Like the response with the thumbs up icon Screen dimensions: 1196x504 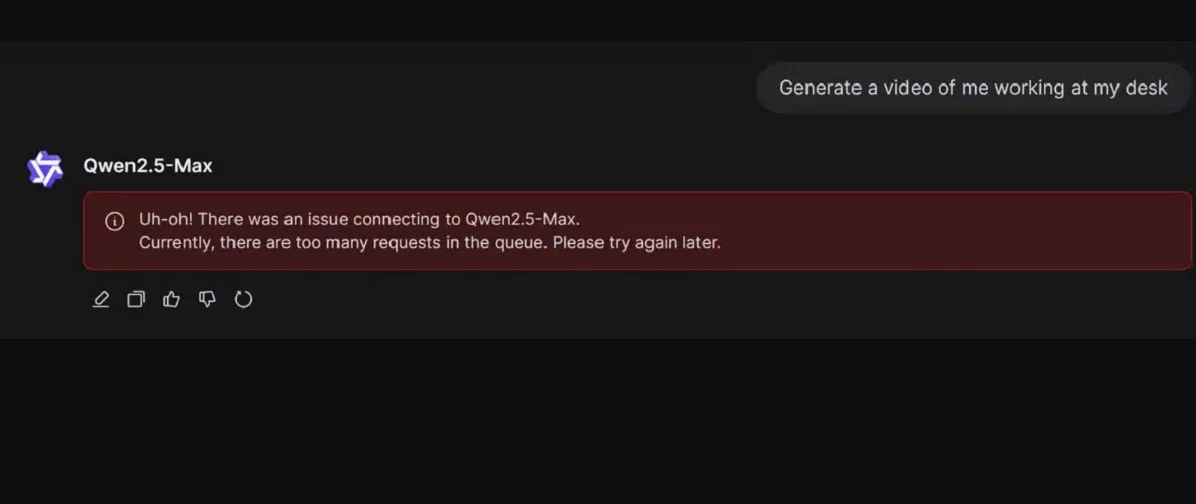(172, 299)
